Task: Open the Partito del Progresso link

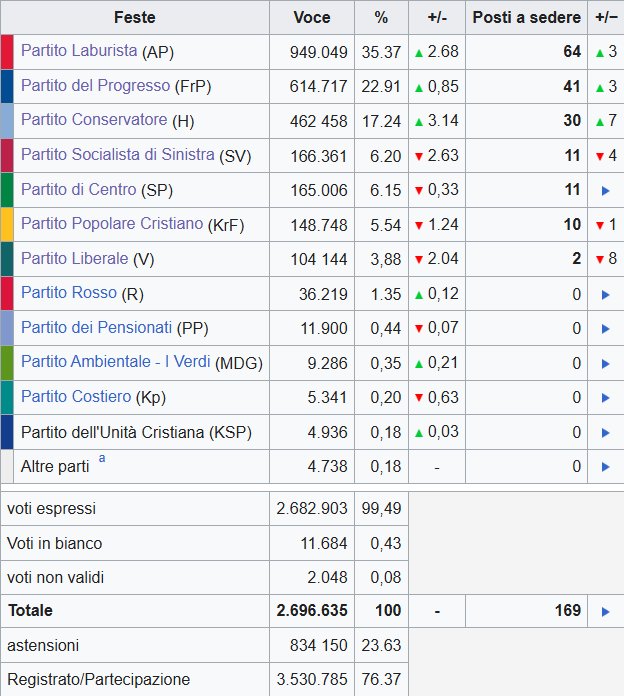Action: 95,86
